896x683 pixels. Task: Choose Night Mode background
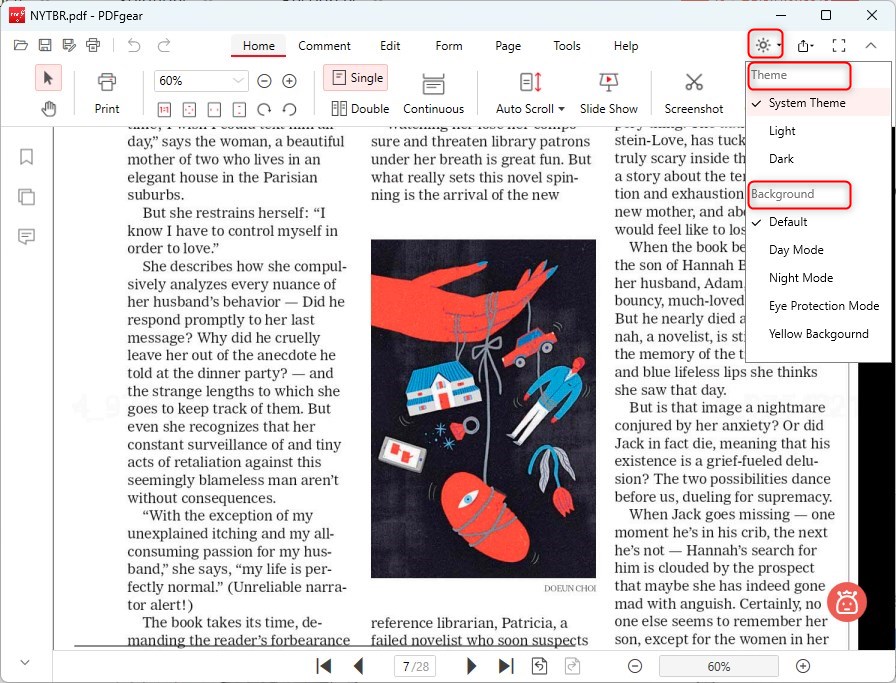pos(818,278)
